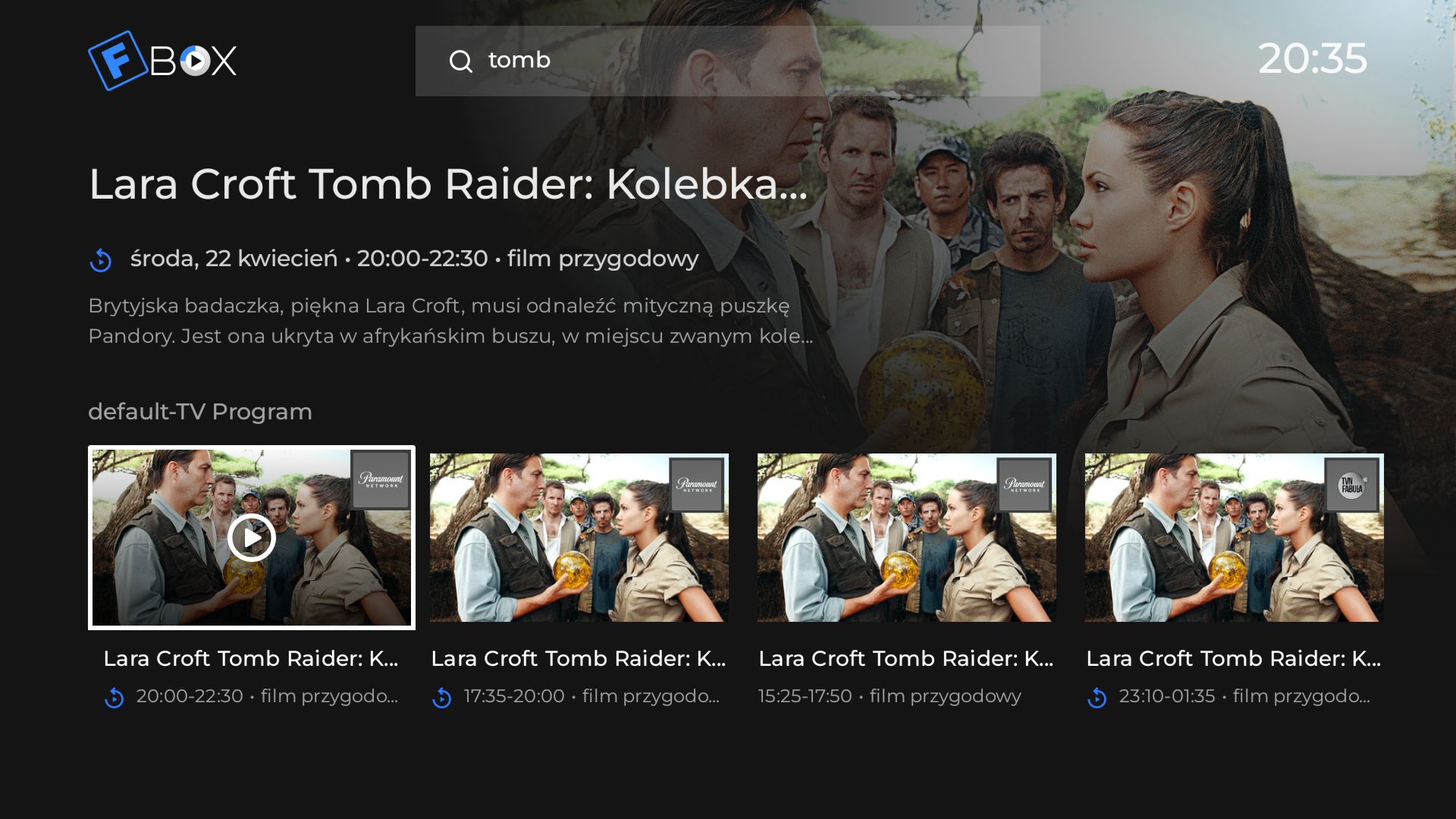Click Paramount Network logo on 15:25-17:50 card

[1025, 485]
